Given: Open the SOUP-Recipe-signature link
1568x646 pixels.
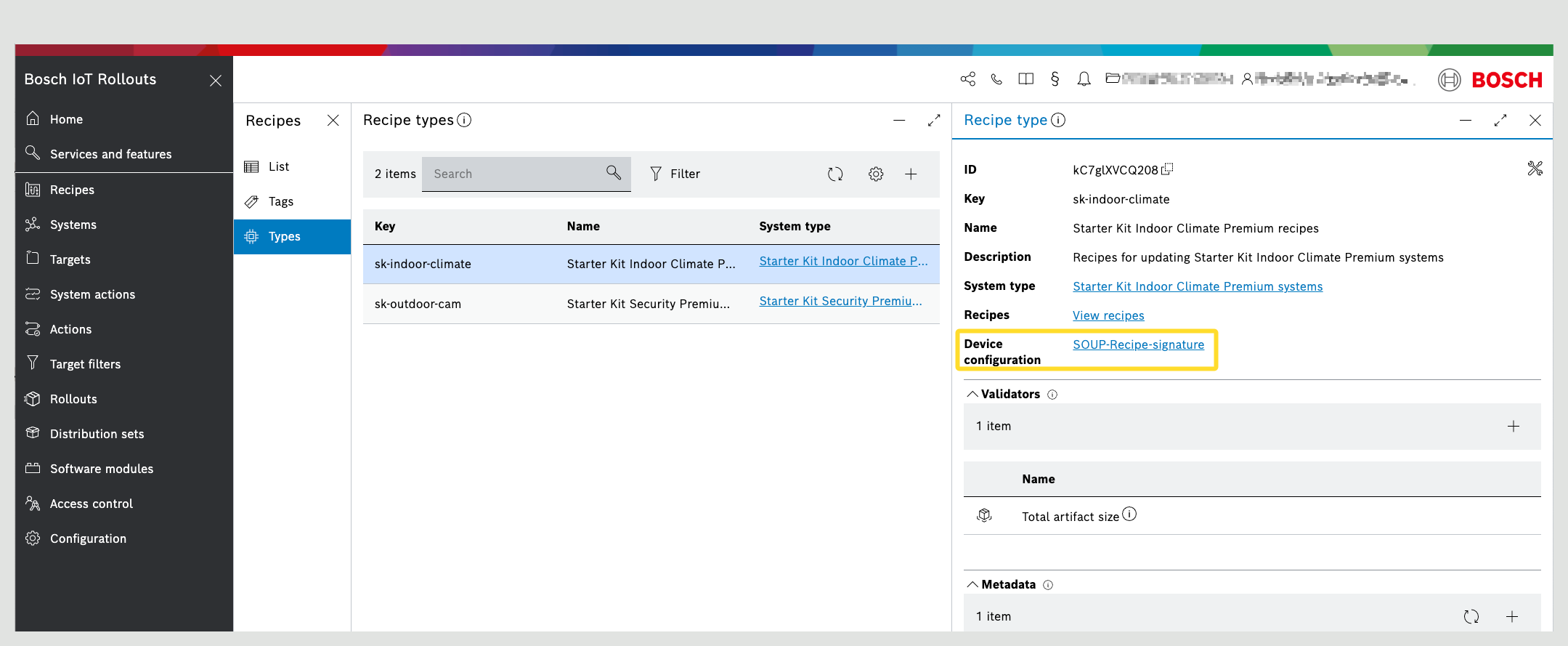Looking at the screenshot, I should (1138, 344).
